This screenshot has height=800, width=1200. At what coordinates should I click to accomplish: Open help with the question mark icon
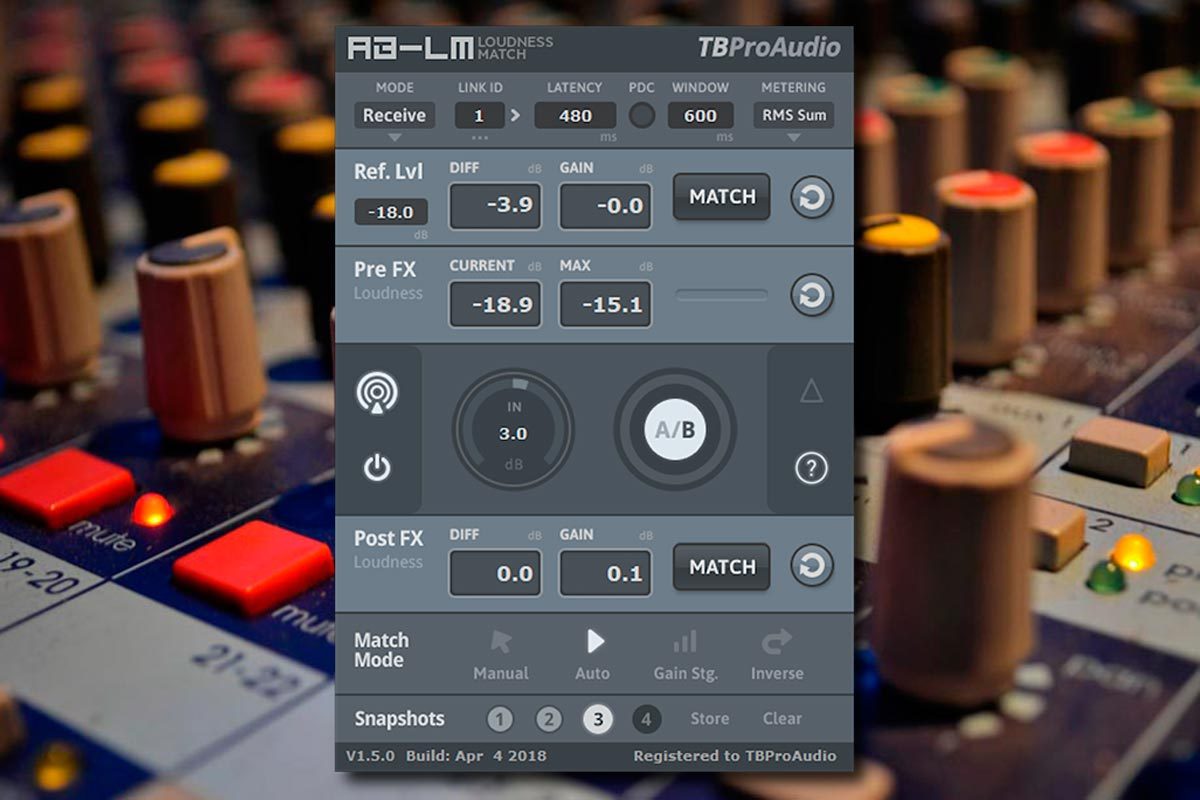811,467
